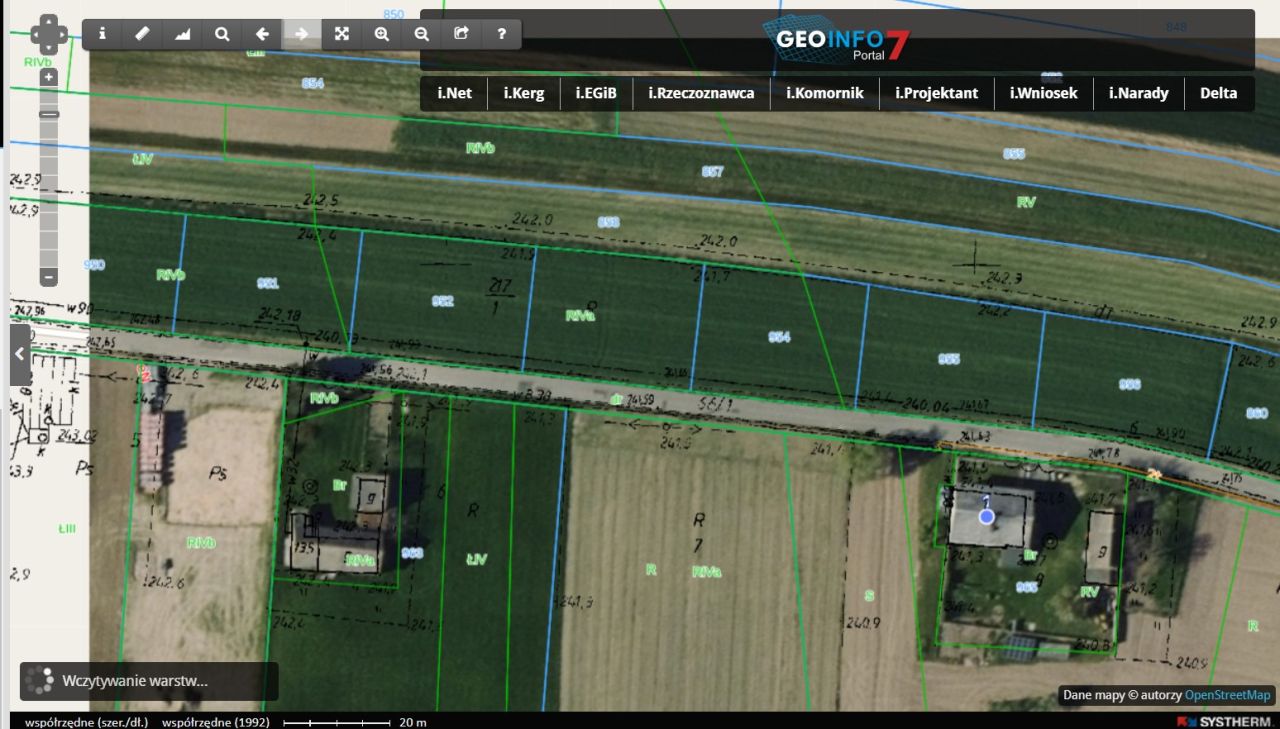
Task: Click the GEOINFO 7 Portal logo
Action: [x=837, y=41]
